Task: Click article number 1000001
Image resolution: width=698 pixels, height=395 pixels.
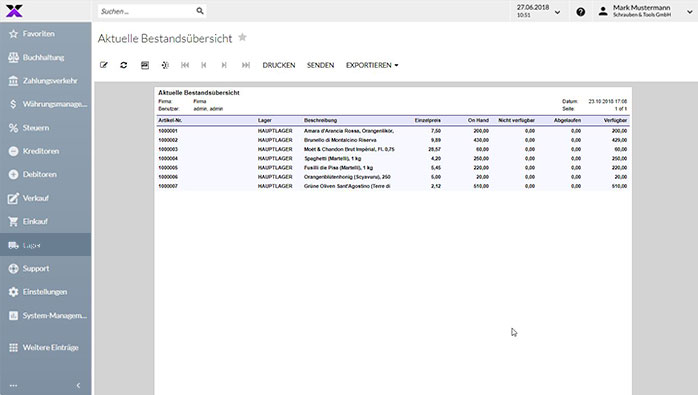Action: coord(168,131)
